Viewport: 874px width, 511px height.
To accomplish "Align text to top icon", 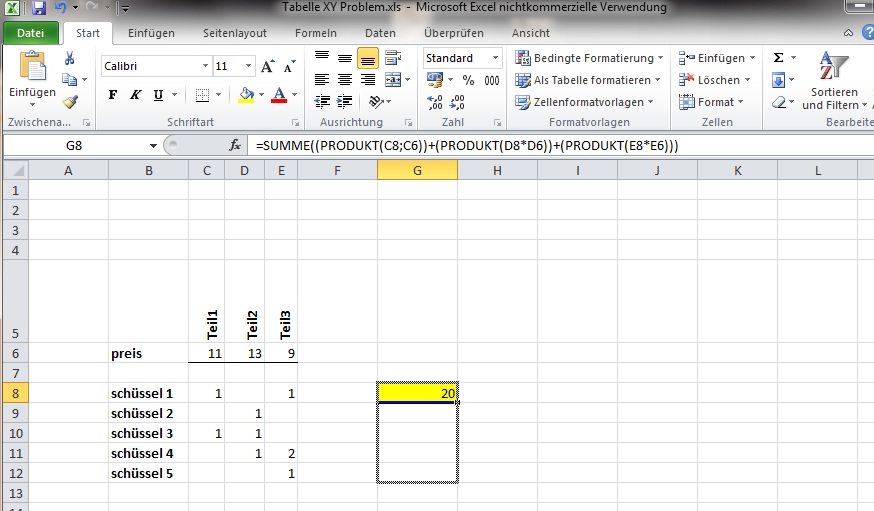I will [322, 58].
